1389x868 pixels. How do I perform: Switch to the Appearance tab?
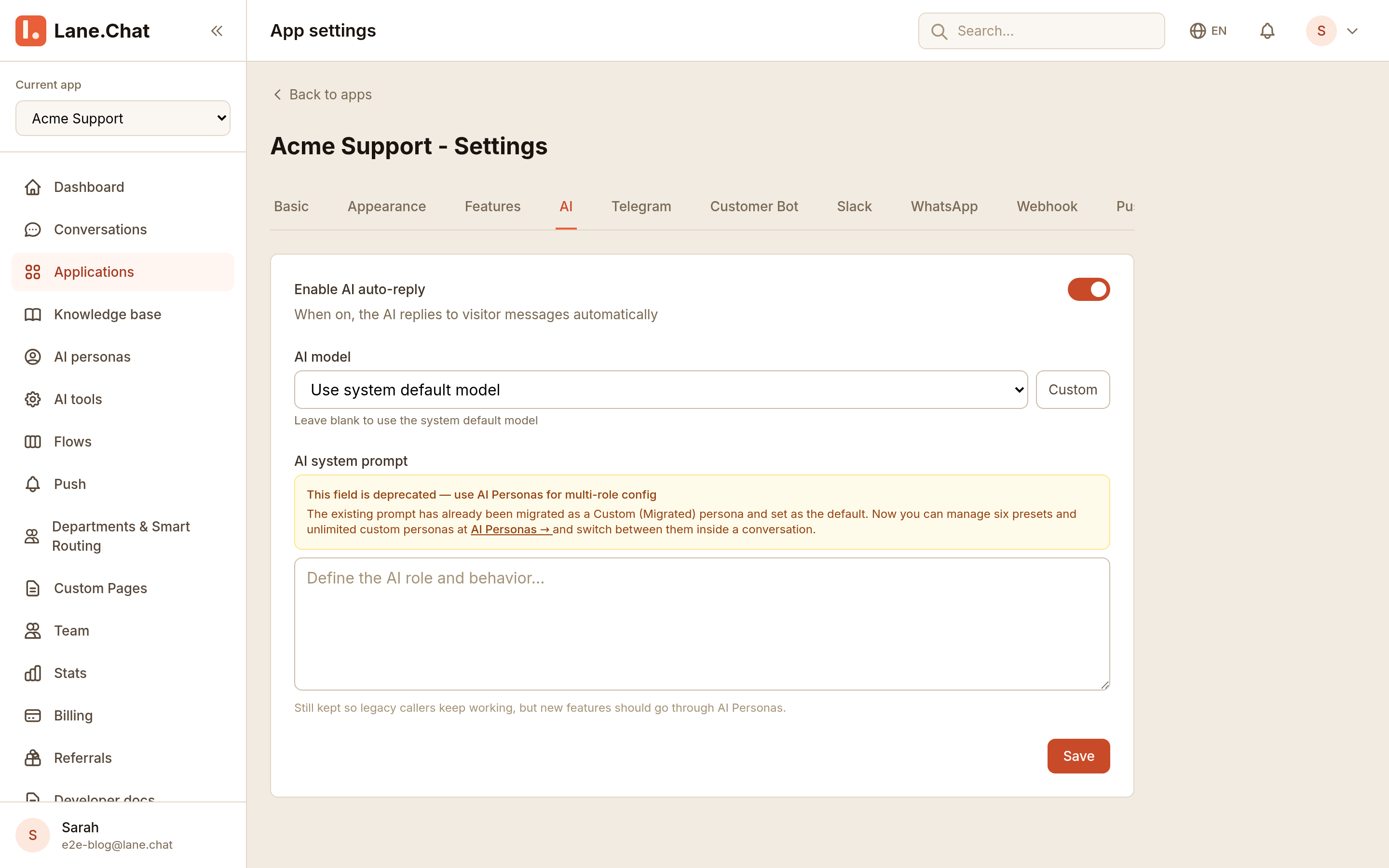tap(386, 207)
